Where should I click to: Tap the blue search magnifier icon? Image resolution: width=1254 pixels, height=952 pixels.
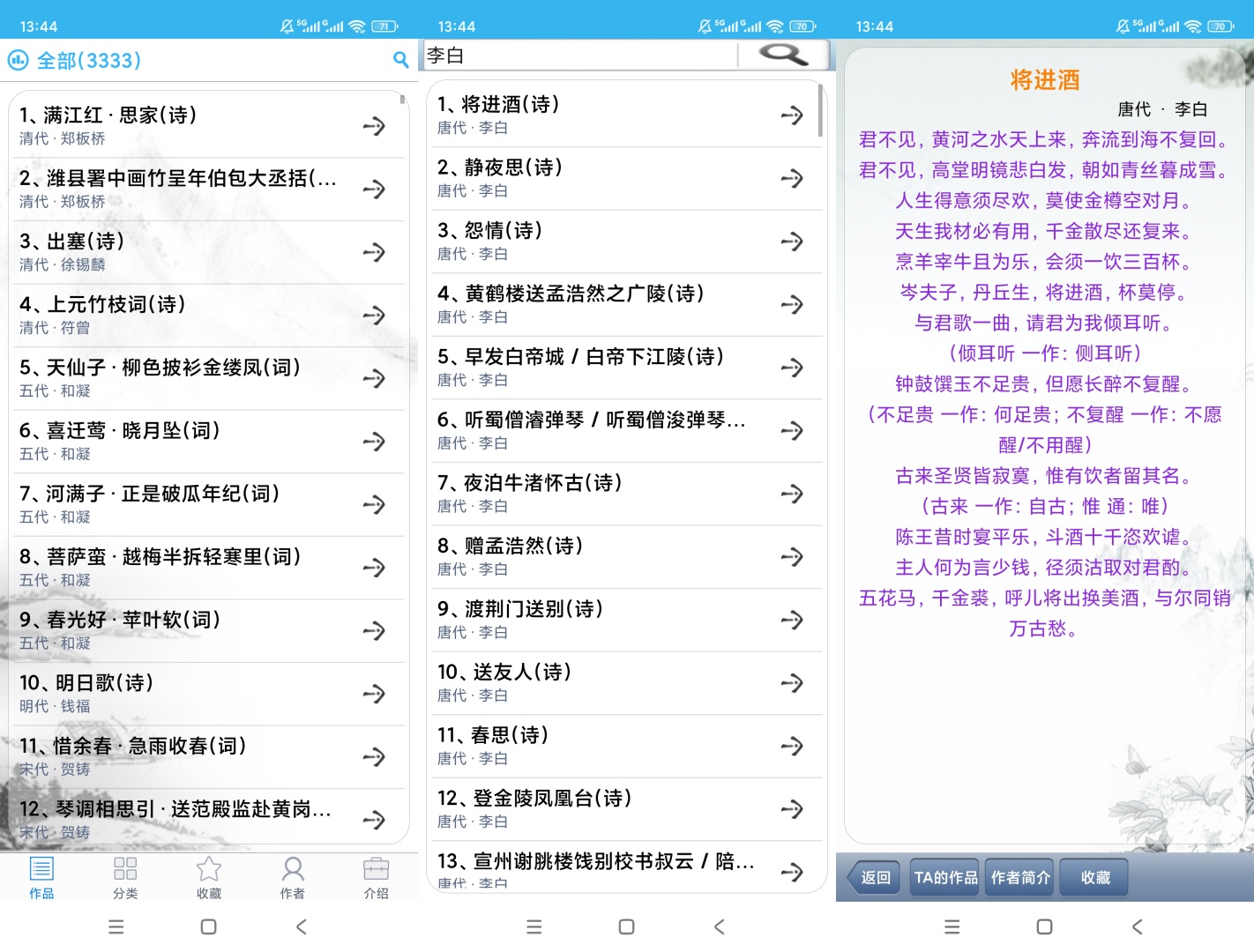(x=400, y=60)
